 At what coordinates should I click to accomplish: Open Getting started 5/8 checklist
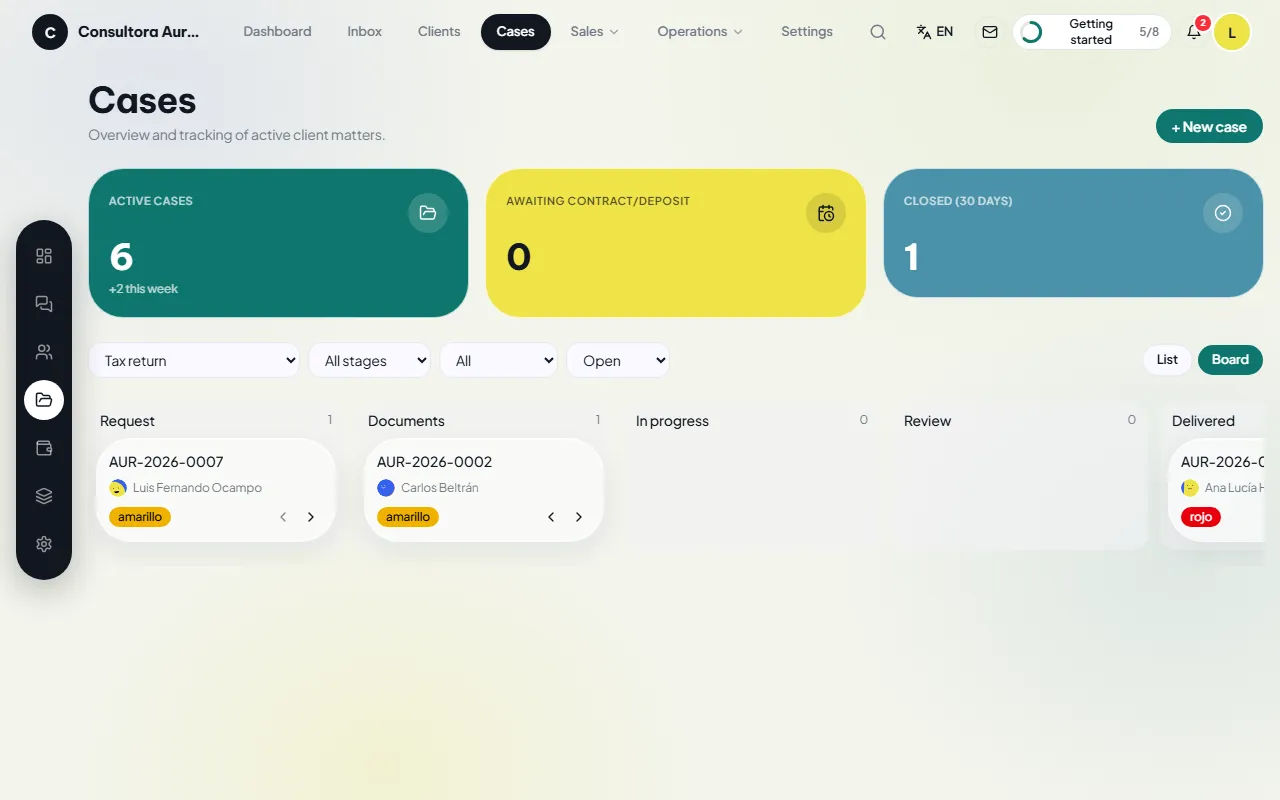[x=1092, y=32]
